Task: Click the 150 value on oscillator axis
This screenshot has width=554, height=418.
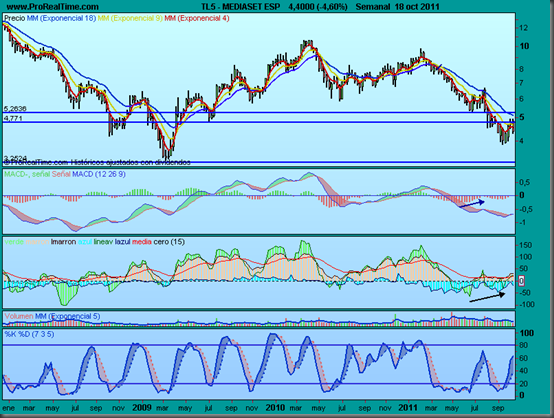Action: pos(525,245)
